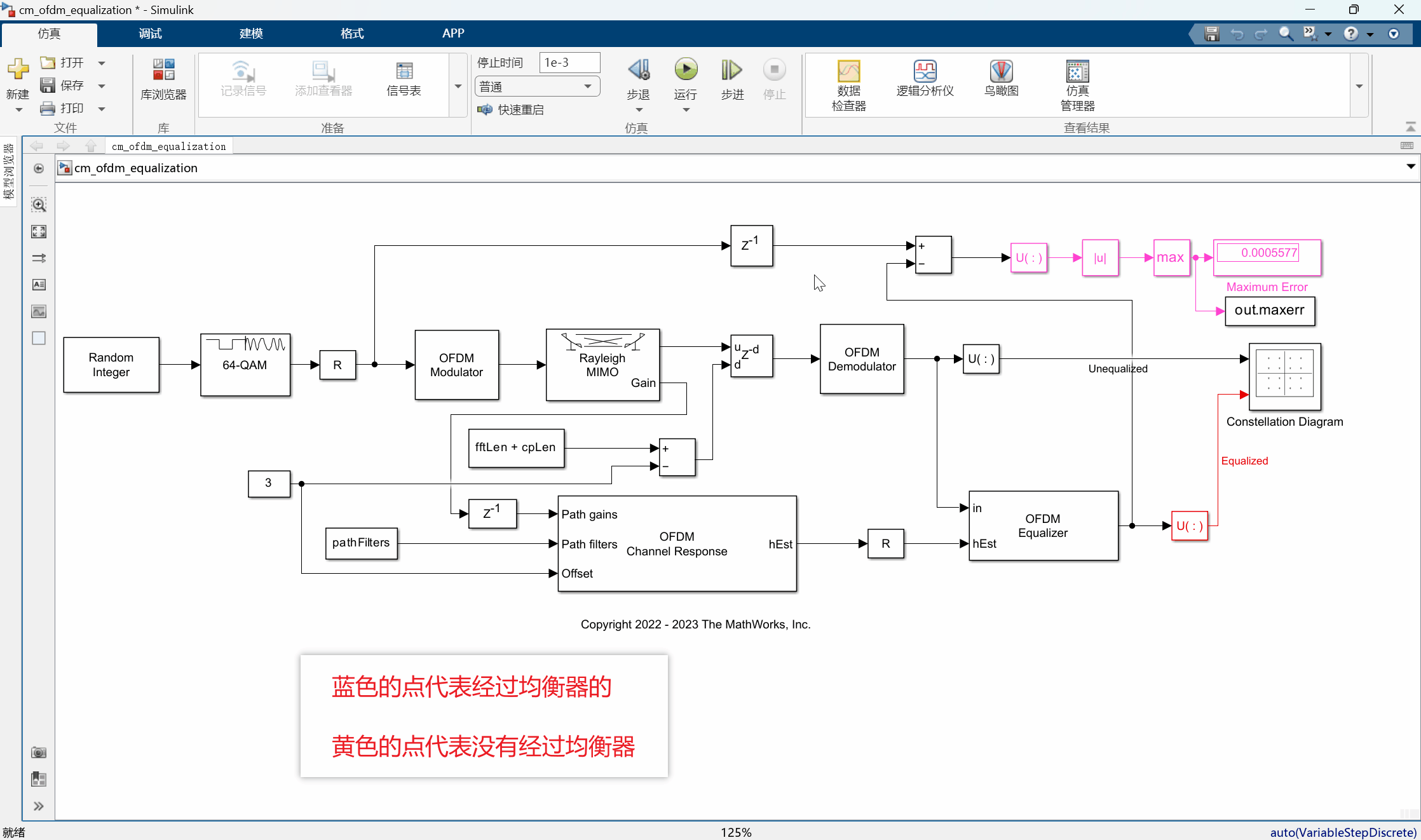Click the screenshot camera icon in palette
This screenshot has width=1421, height=840.
point(39,752)
